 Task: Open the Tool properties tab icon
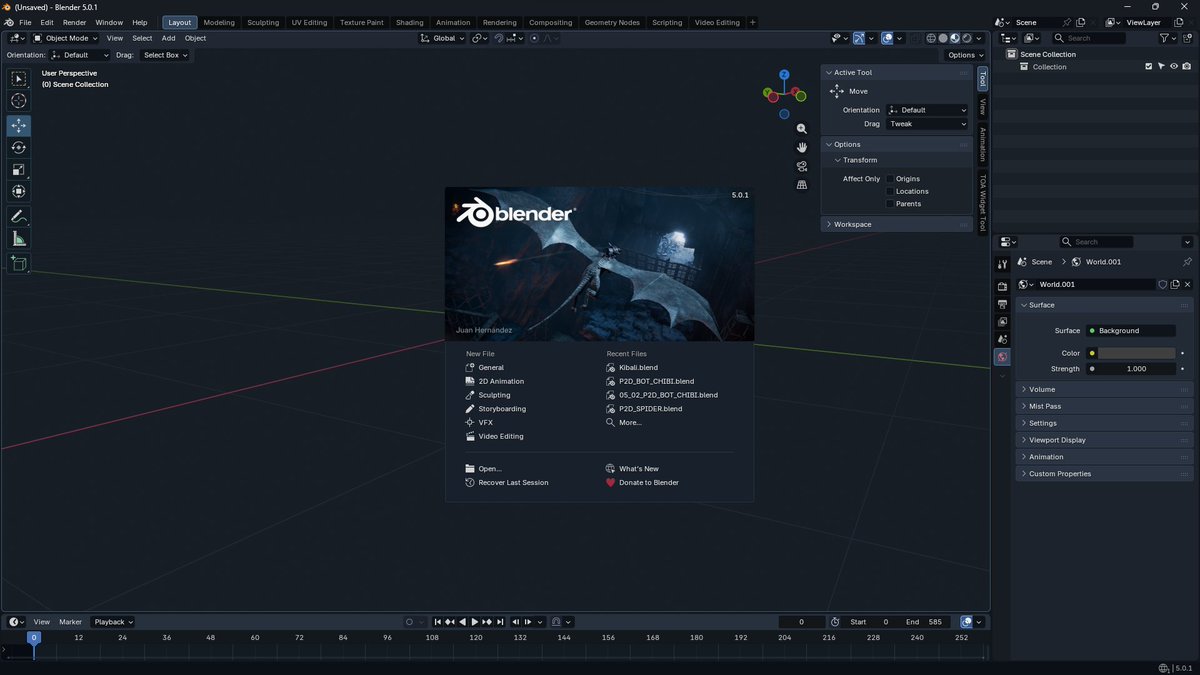tap(1003, 264)
